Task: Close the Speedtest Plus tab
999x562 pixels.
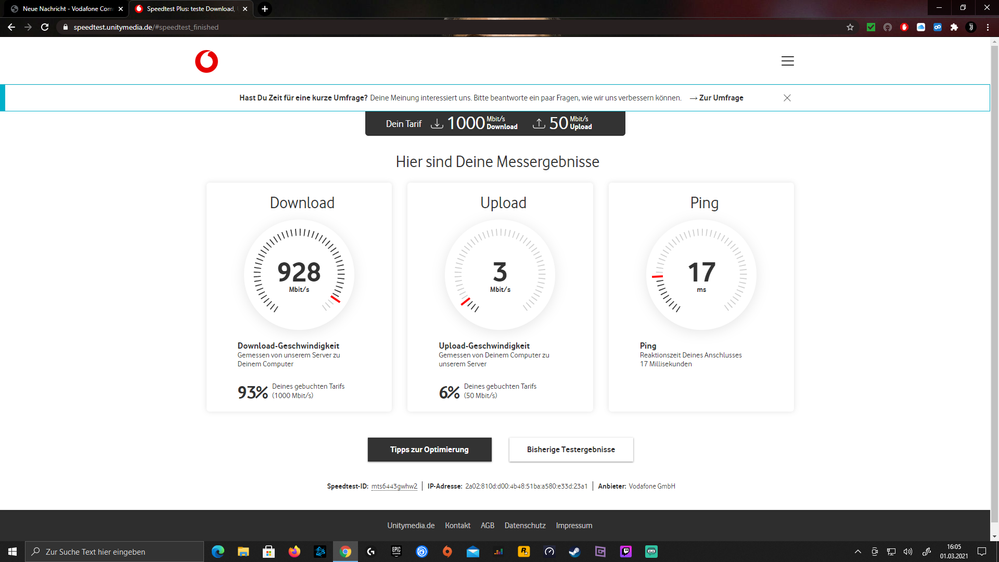Action: 245,9
